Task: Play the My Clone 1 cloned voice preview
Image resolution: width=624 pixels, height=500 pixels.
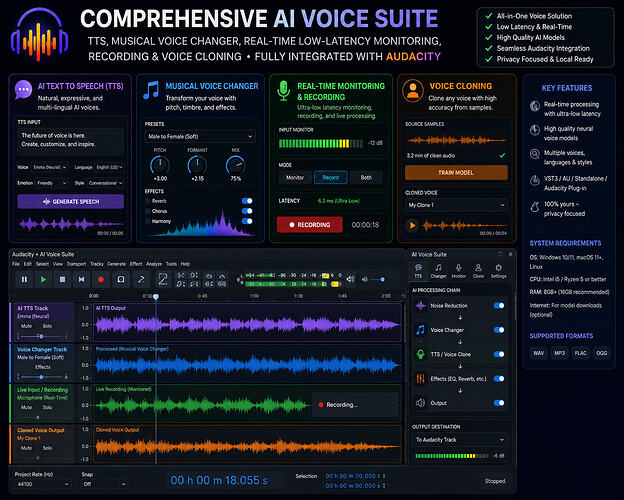Action: pyautogui.click(x=412, y=225)
